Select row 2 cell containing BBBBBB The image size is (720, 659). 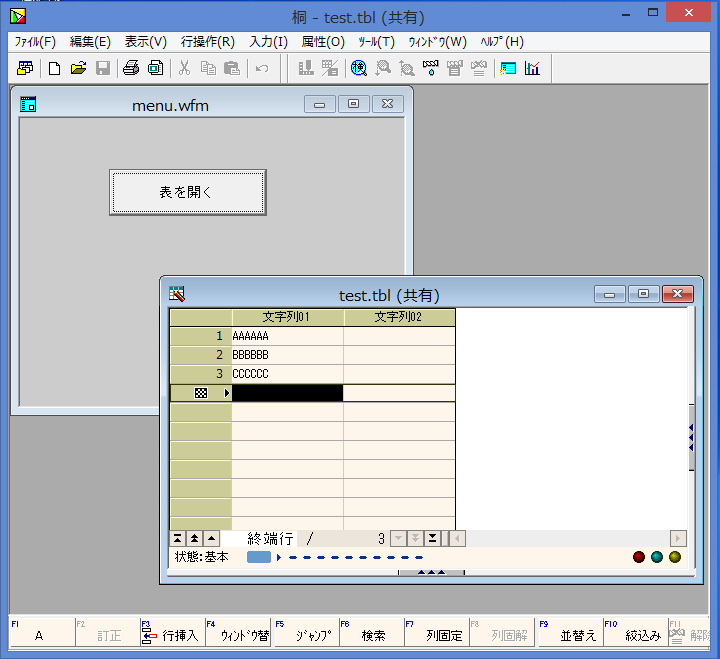coord(287,355)
